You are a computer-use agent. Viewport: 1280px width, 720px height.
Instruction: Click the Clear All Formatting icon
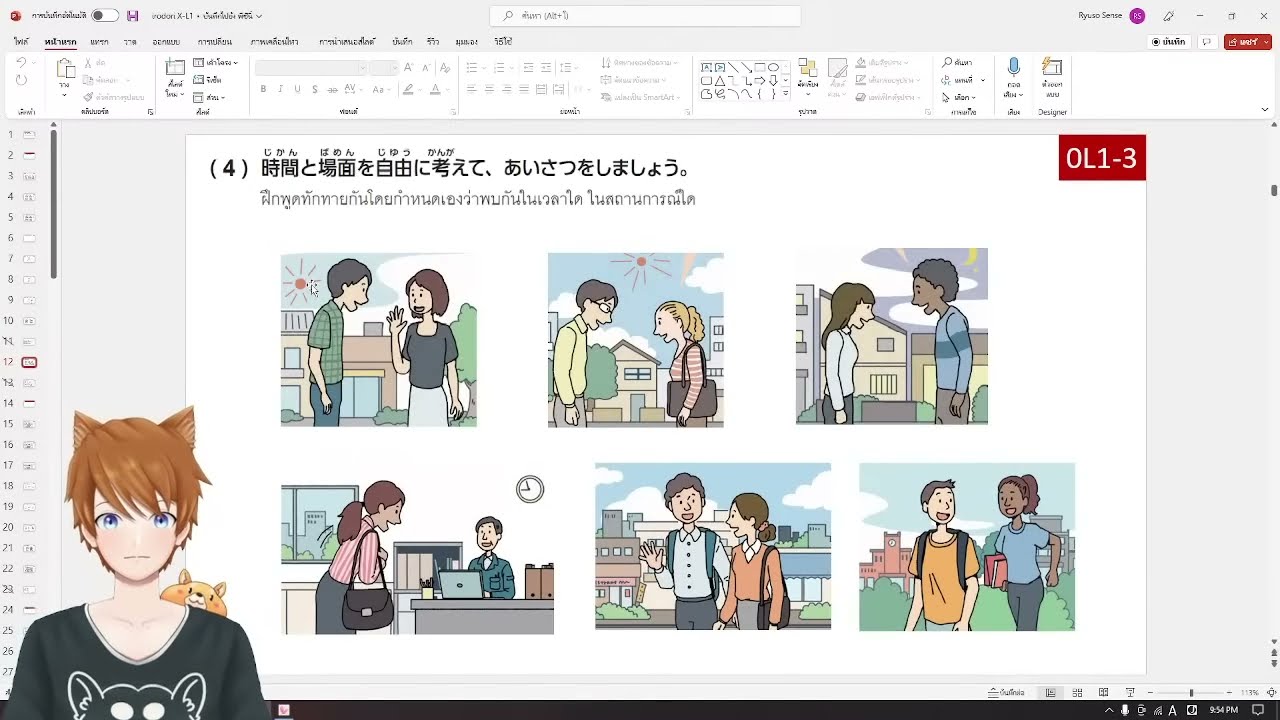443,67
